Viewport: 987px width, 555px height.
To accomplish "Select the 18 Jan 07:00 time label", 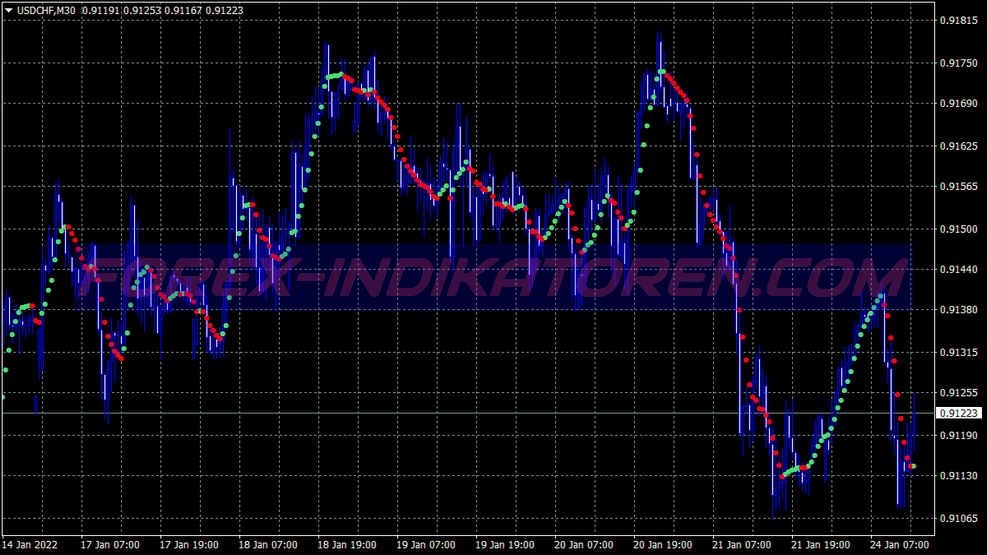I will 268,545.
